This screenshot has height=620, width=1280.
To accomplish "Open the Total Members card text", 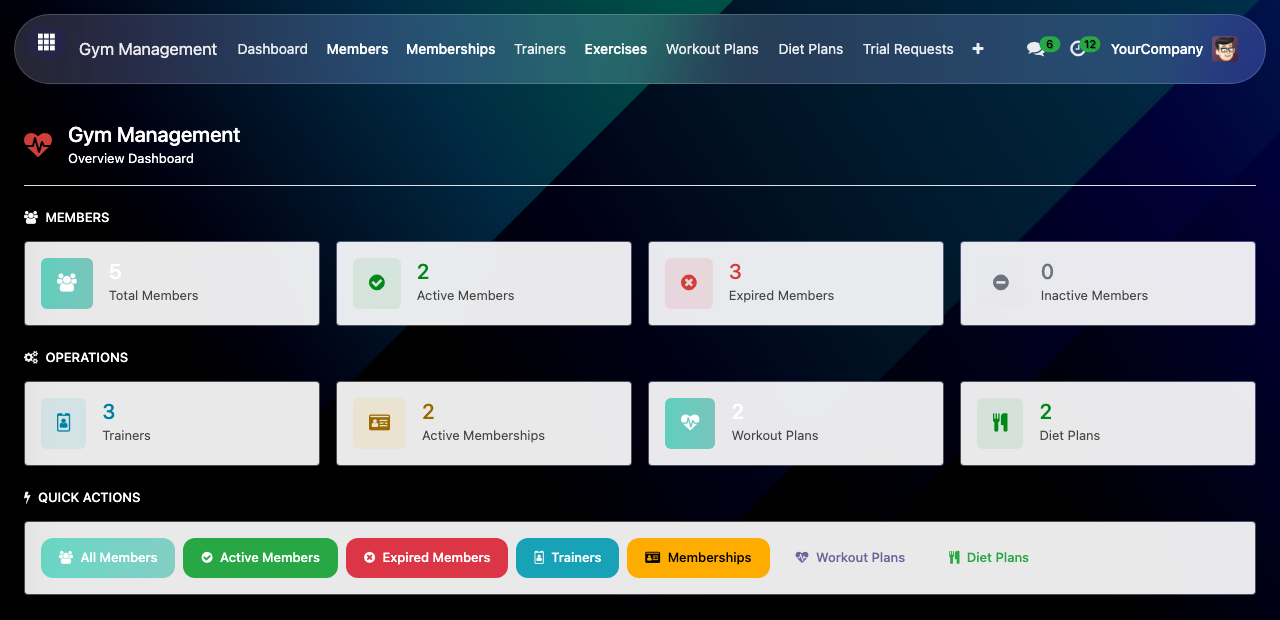I will click(154, 296).
